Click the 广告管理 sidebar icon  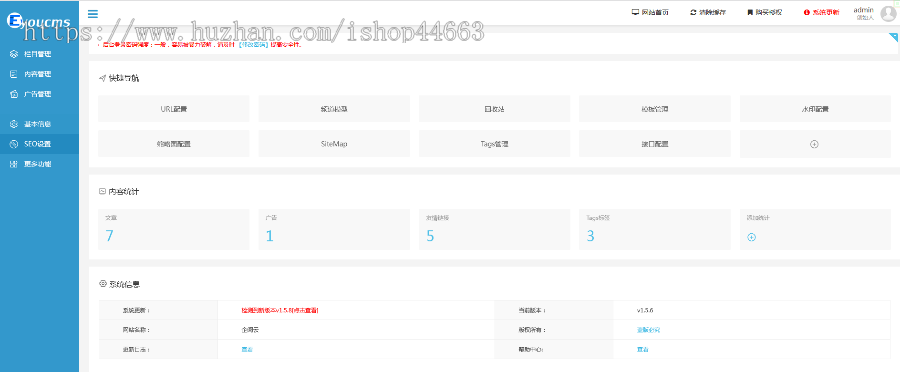coord(14,94)
